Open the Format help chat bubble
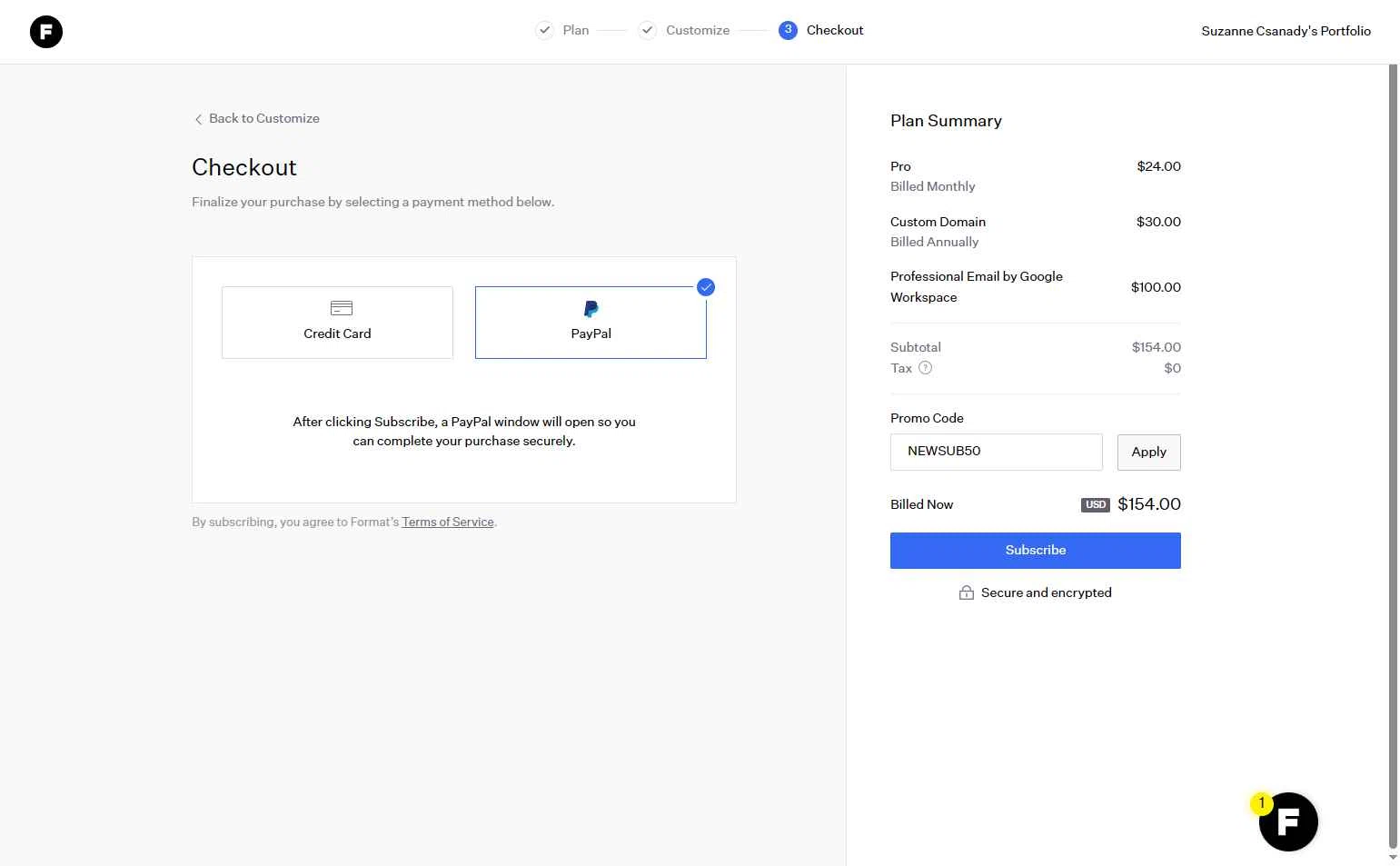Screen dimensions: 1400x866 coord(1288,821)
